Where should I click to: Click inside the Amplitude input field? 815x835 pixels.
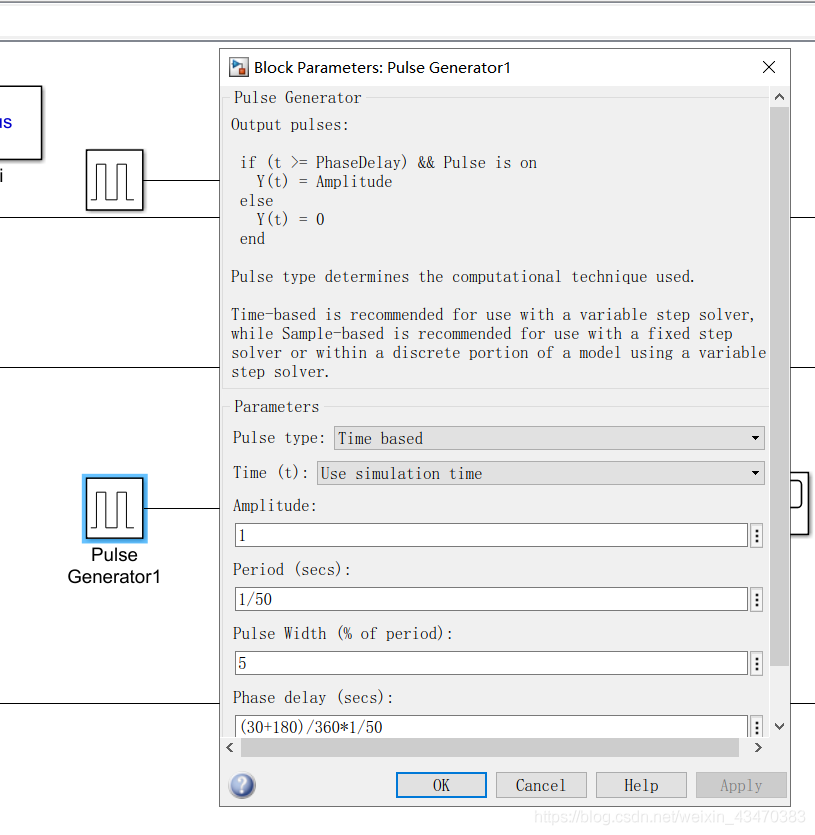point(491,535)
